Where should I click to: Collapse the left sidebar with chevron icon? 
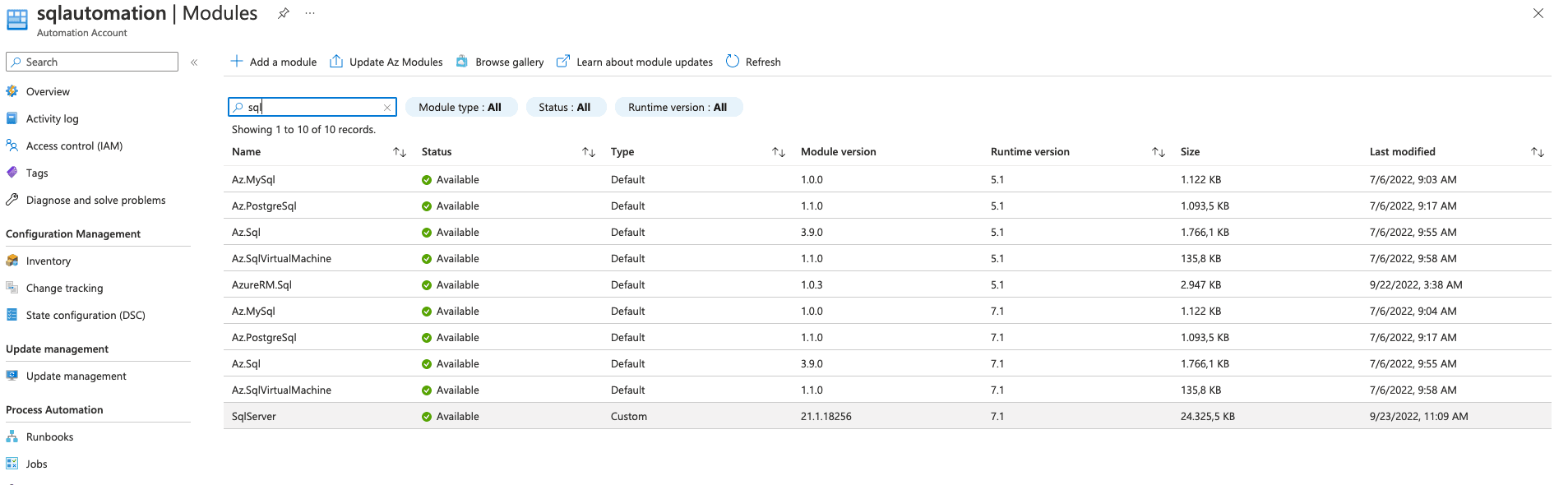pos(194,62)
